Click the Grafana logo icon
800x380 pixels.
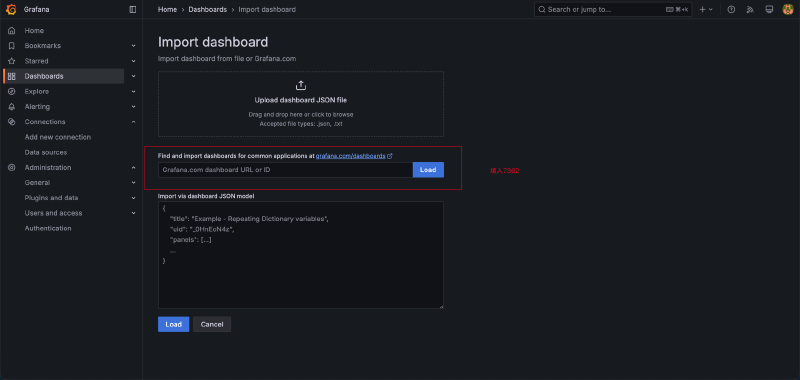pos(11,9)
